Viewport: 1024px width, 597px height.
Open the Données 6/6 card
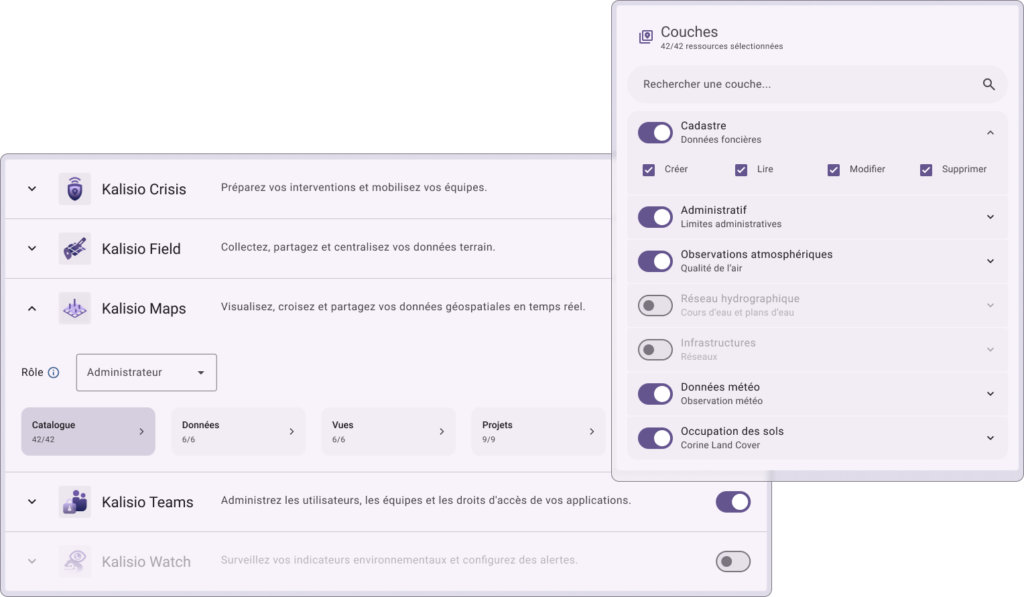tap(238, 432)
